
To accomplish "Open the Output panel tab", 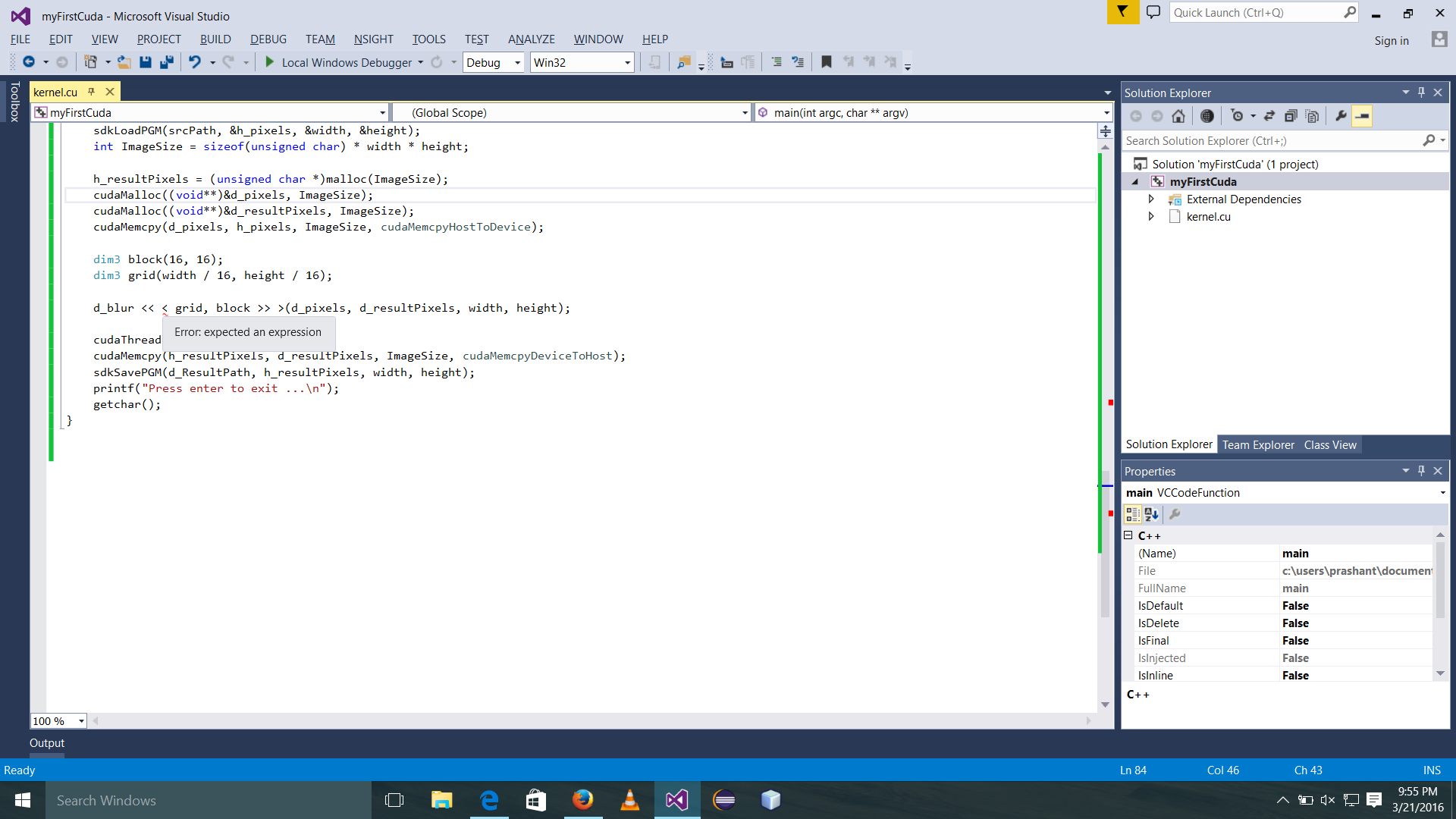I will [47, 743].
